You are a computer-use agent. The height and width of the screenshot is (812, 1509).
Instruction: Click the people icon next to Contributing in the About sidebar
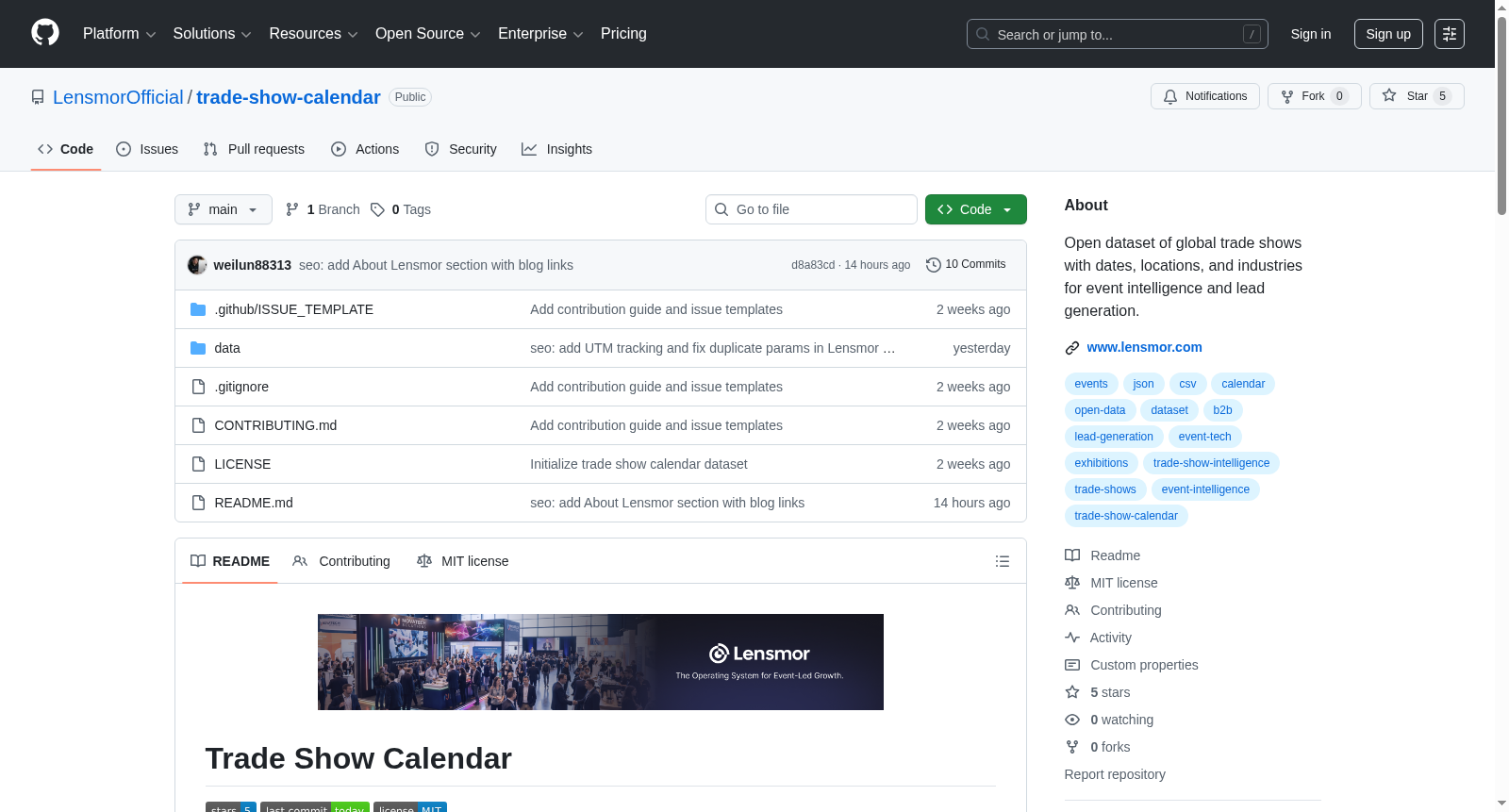coord(1072,610)
